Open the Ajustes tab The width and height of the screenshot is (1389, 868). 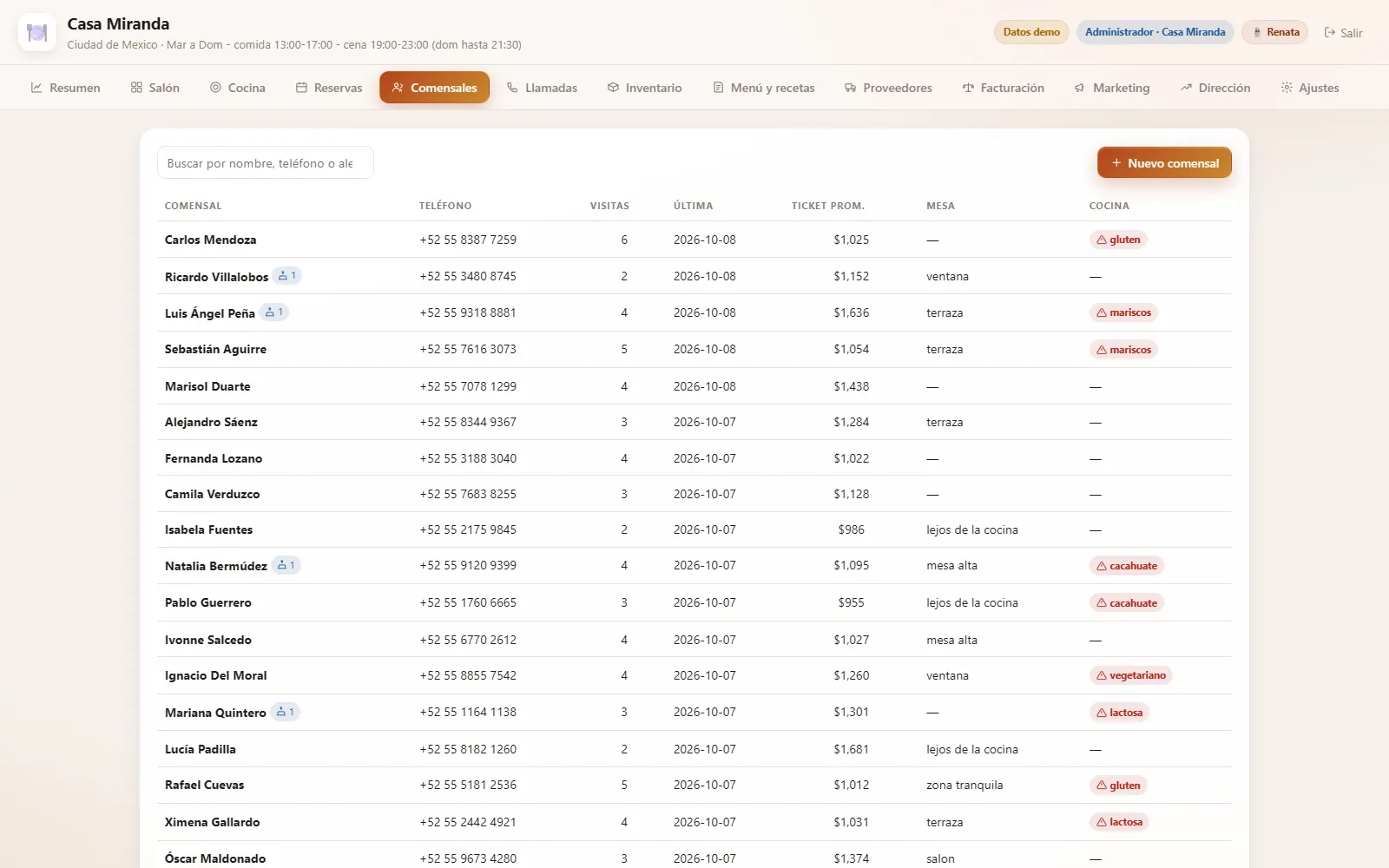point(1310,88)
